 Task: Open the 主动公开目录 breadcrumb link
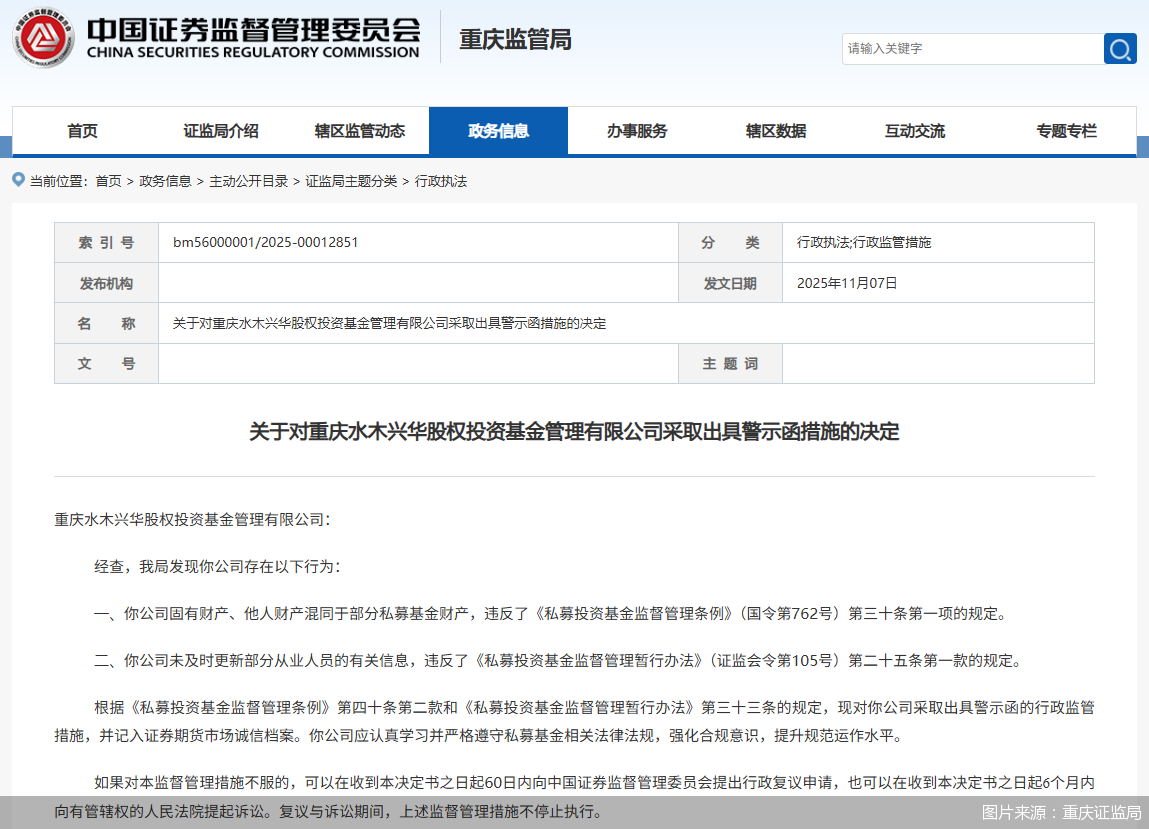click(x=247, y=181)
